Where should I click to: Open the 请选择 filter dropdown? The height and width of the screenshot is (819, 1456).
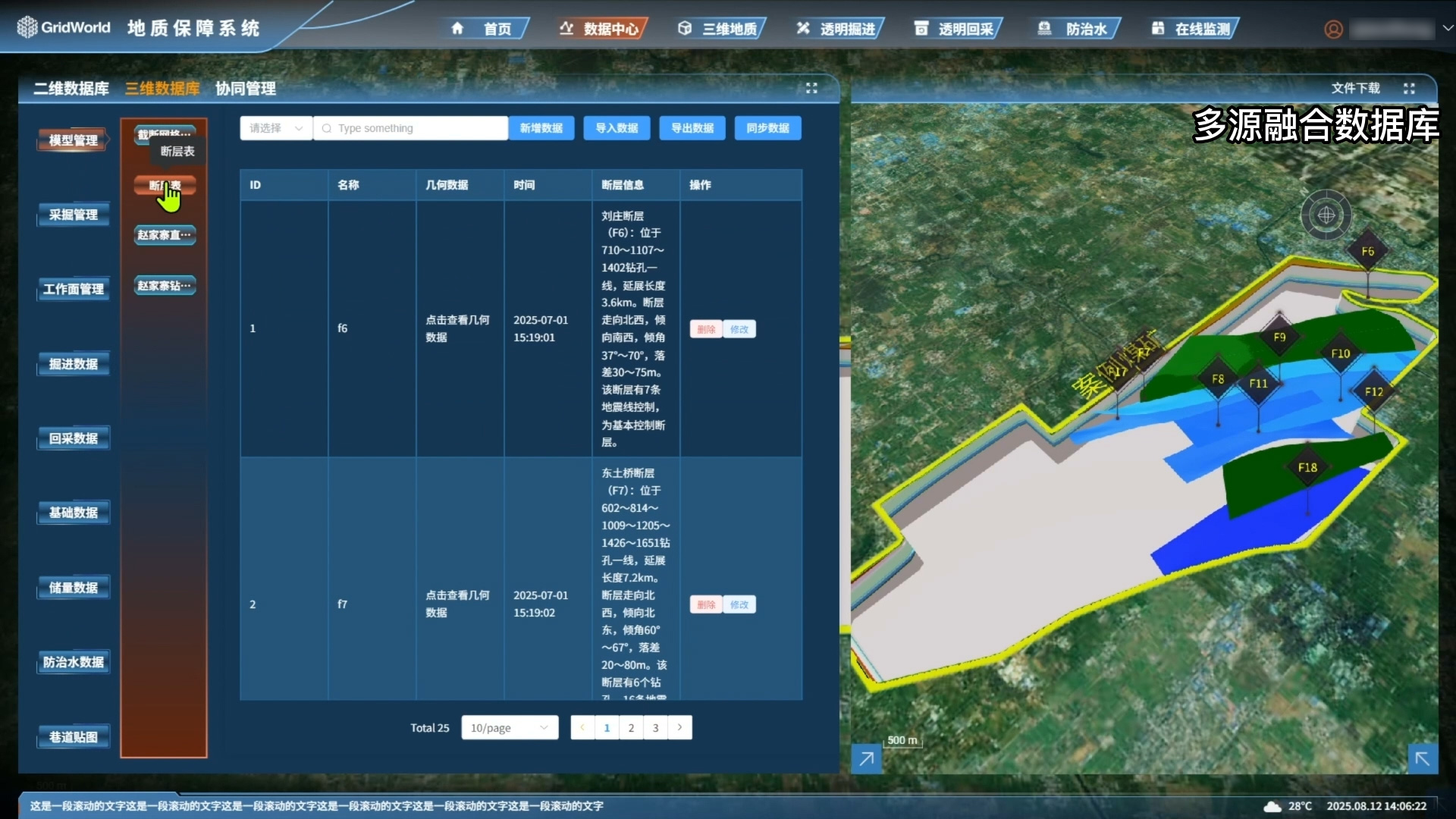click(276, 128)
